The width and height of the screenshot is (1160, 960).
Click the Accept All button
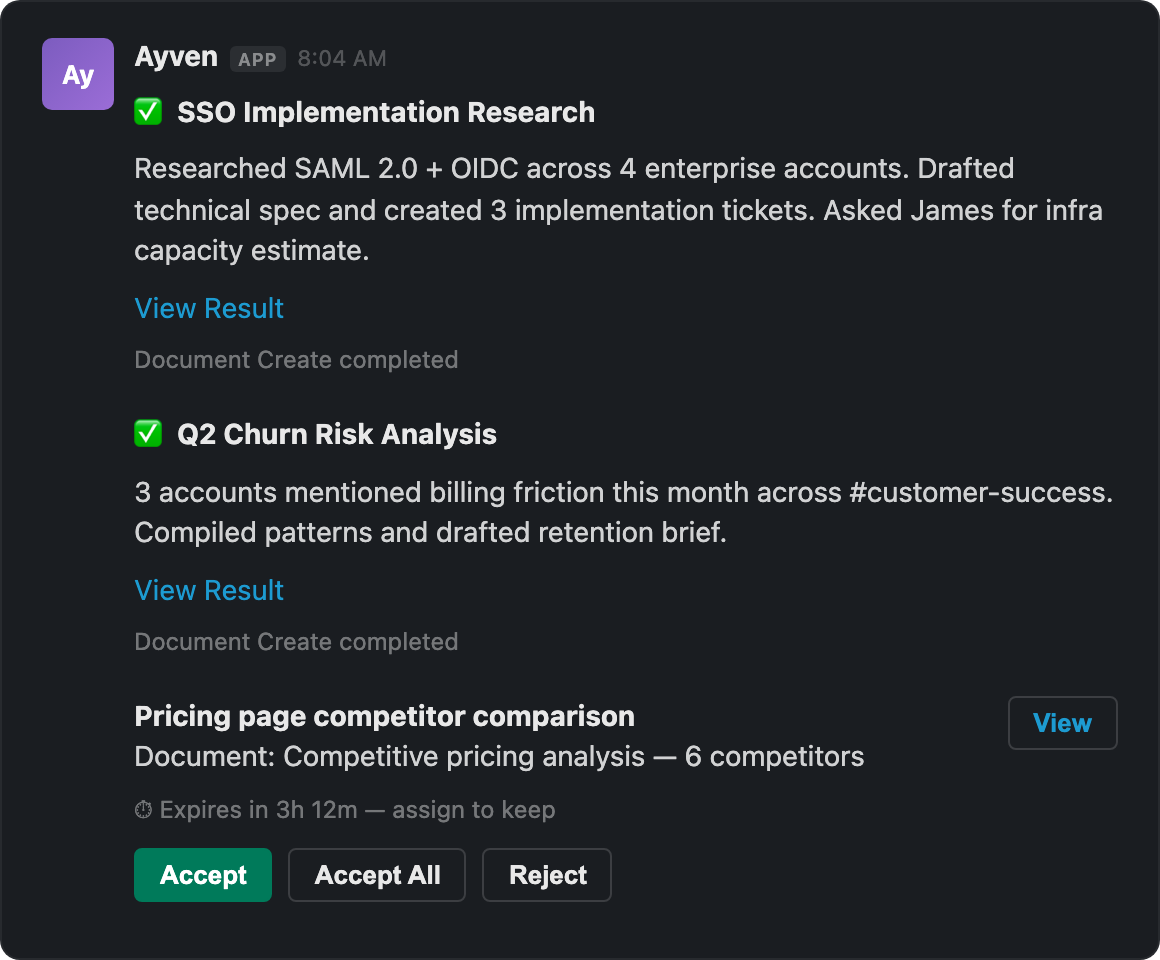pos(376,875)
